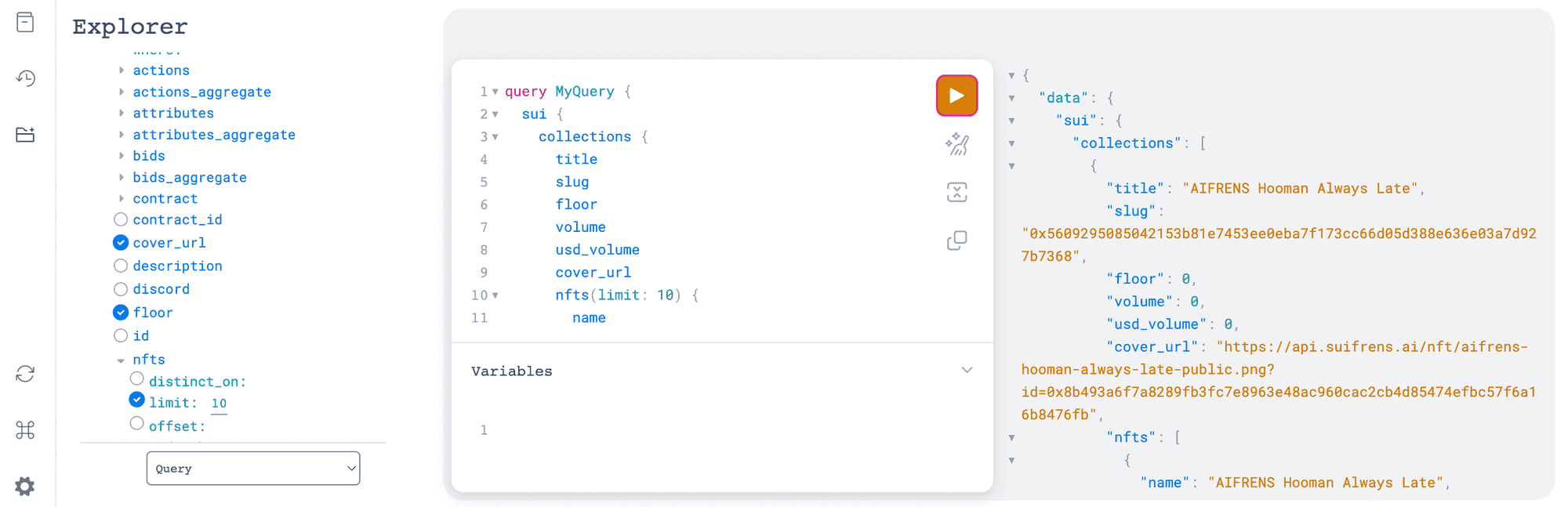The width and height of the screenshot is (1568, 507).
Task: Open keyboard shortcuts dialog icon
Action: coord(25,430)
